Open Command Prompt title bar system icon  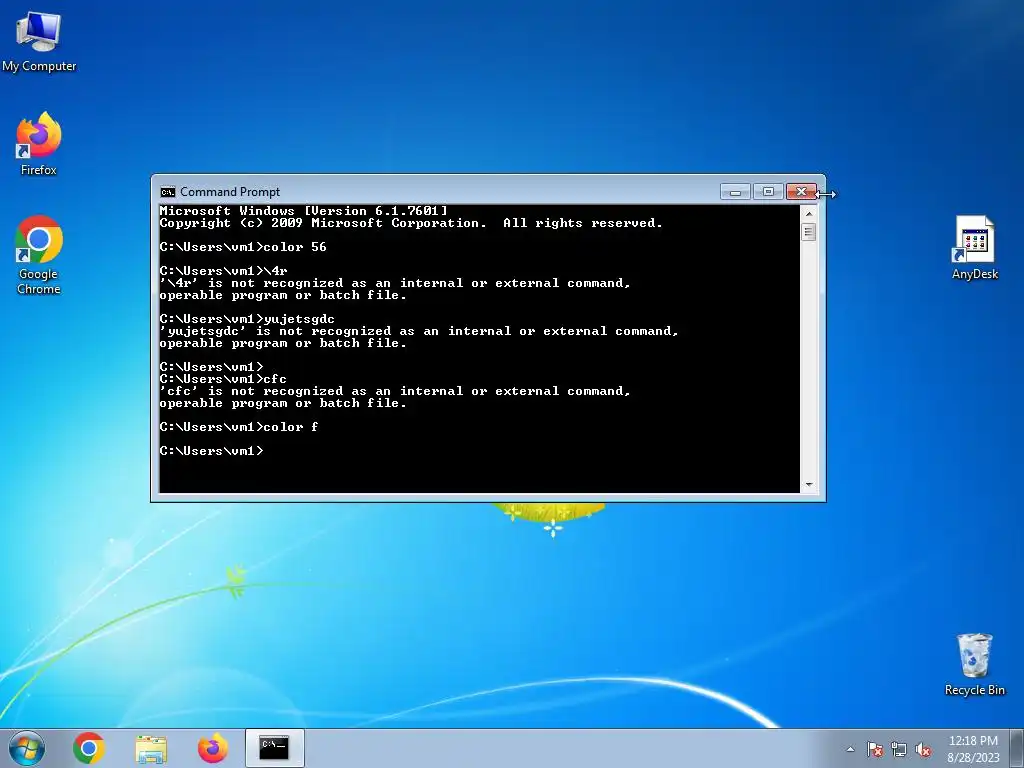click(x=168, y=191)
